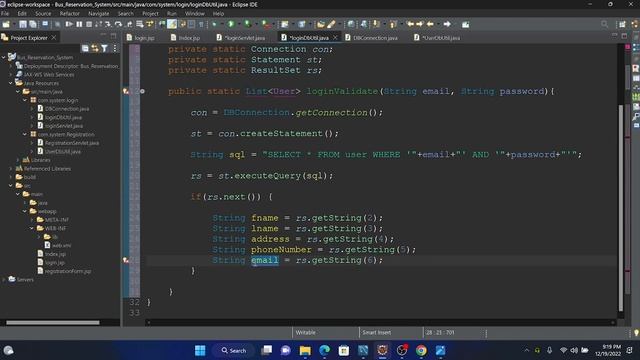This screenshot has width=640, height=360.
Task: Click the Open Type folder toolbar icon
Action: [321, 24]
